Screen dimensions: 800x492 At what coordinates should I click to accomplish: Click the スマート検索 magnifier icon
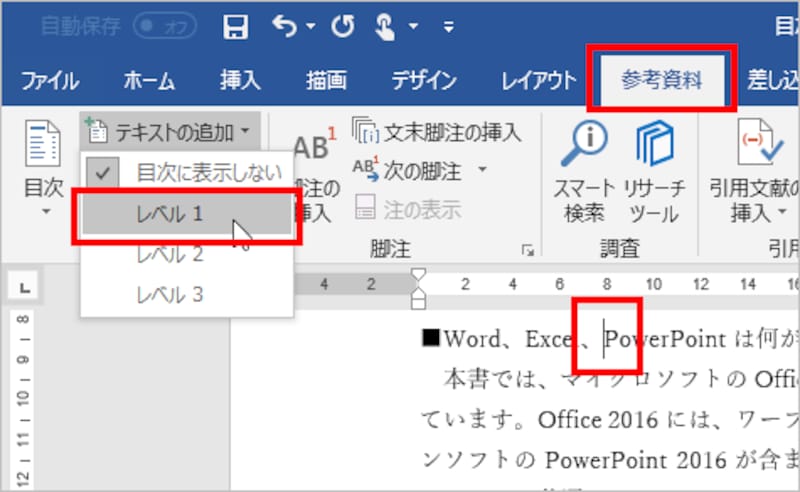[584, 144]
